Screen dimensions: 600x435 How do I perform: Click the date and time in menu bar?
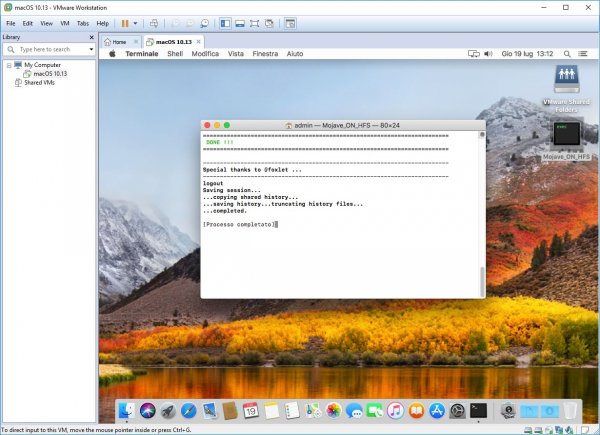(x=527, y=54)
